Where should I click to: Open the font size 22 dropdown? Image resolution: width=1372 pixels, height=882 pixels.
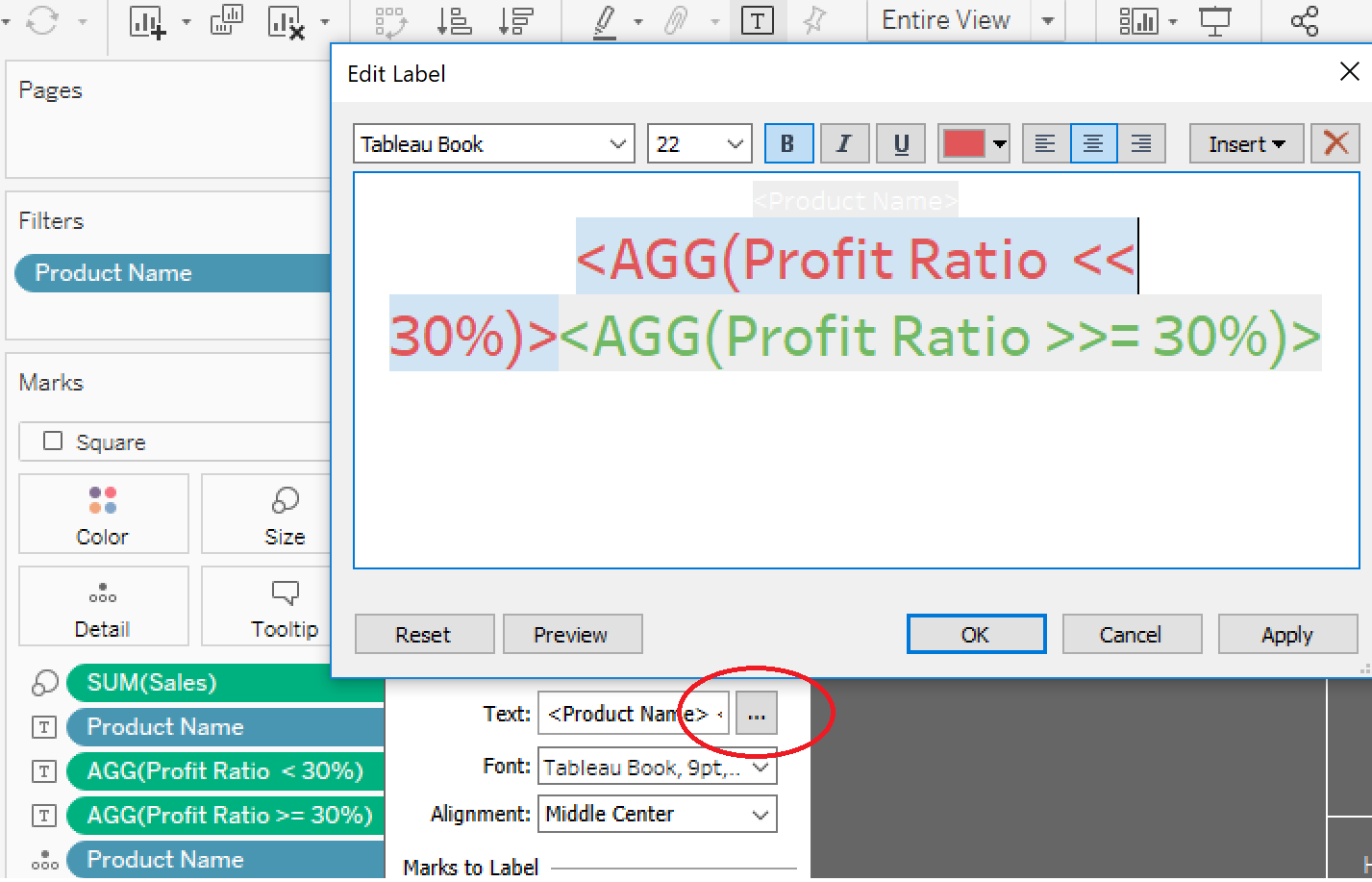click(699, 143)
